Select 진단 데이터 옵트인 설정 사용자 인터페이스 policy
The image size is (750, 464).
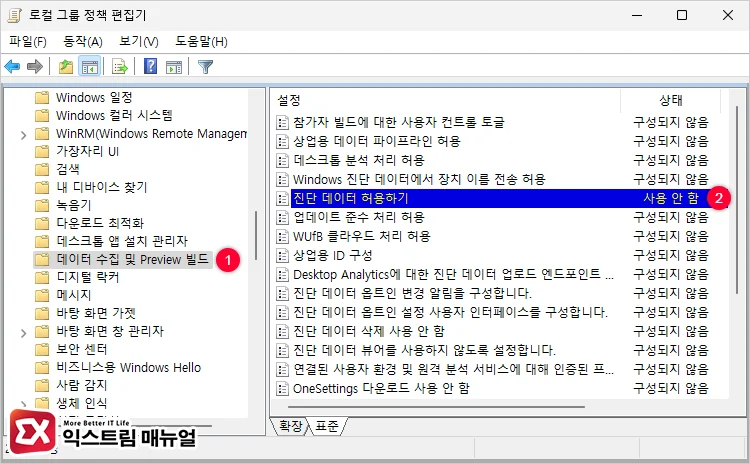pos(450,312)
